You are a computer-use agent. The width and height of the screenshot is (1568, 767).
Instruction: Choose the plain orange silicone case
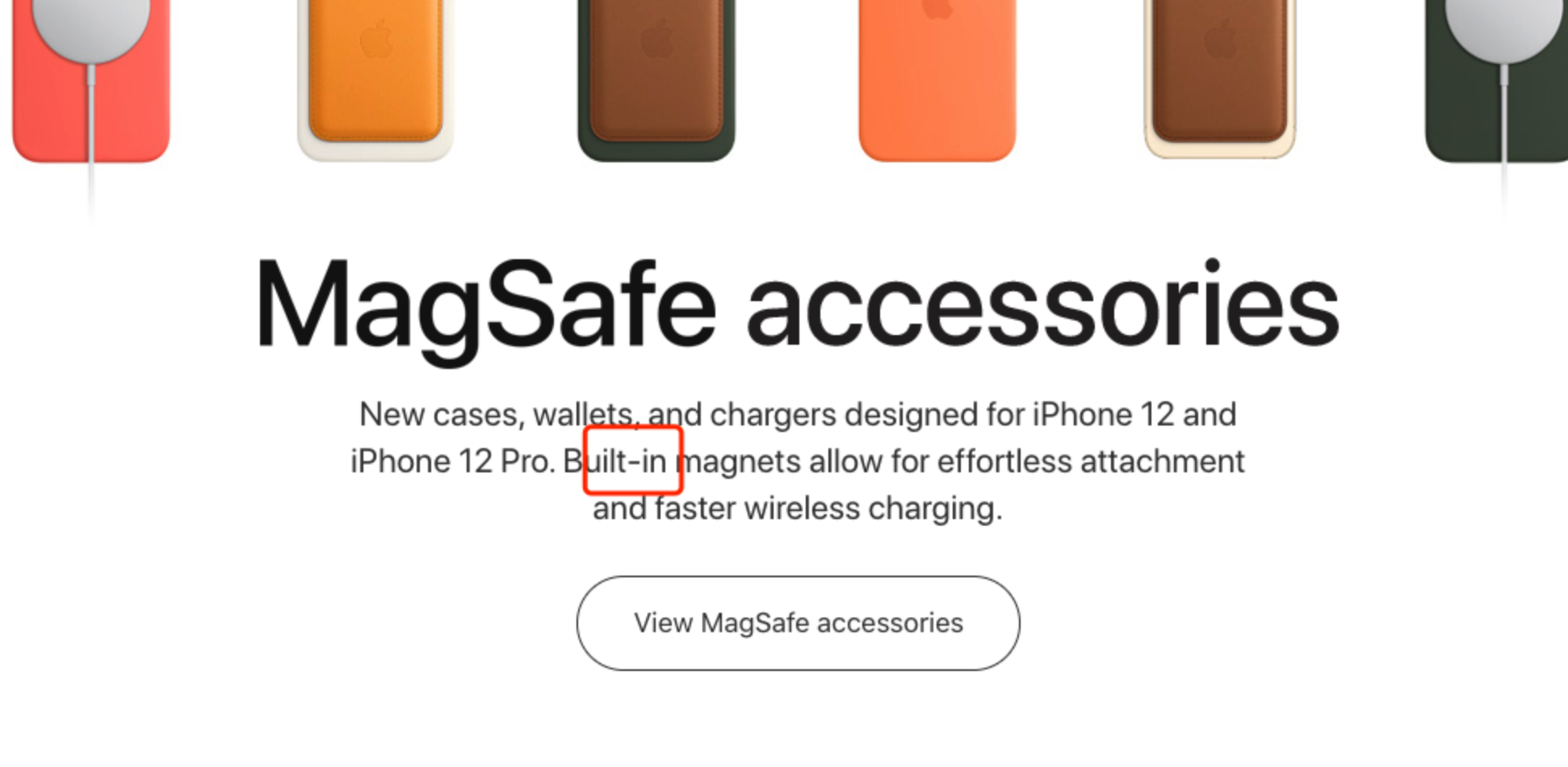point(937,81)
